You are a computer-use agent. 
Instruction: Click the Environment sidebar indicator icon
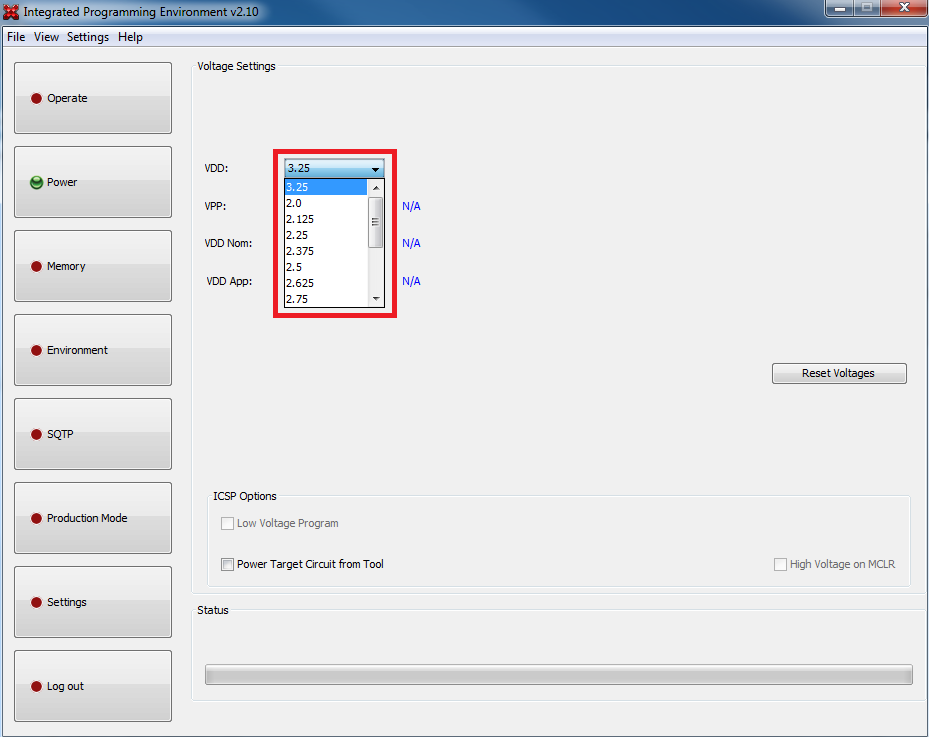point(36,350)
